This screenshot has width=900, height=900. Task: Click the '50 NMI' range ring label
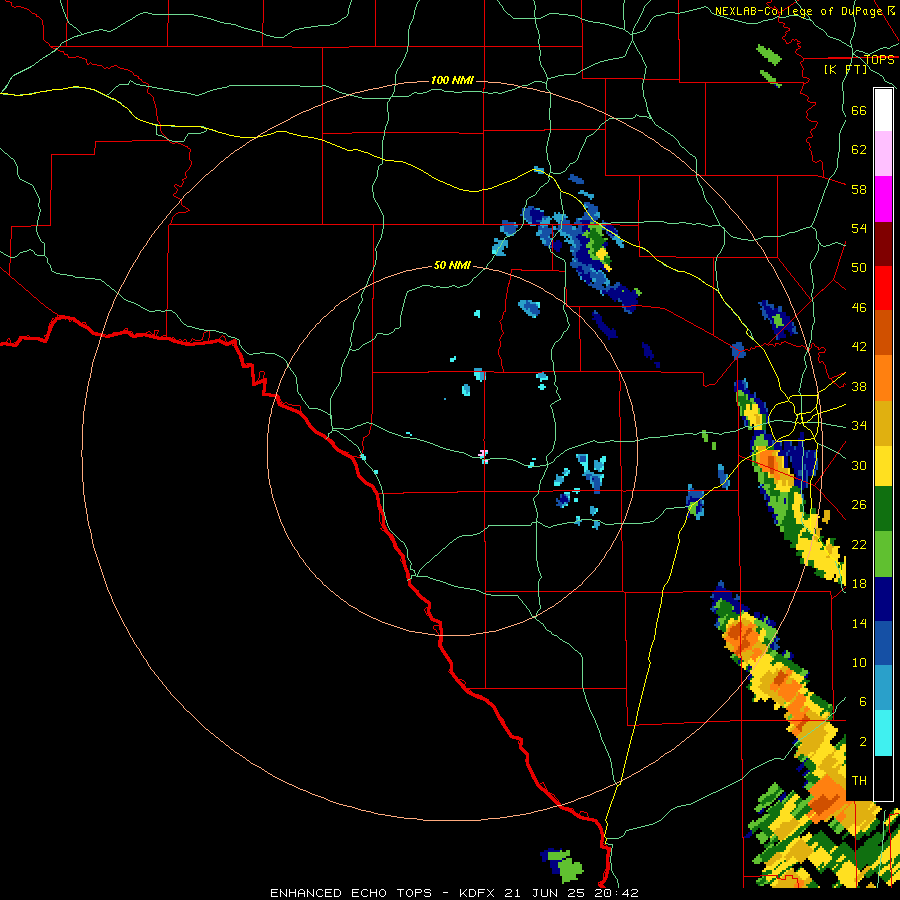coord(452,265)
